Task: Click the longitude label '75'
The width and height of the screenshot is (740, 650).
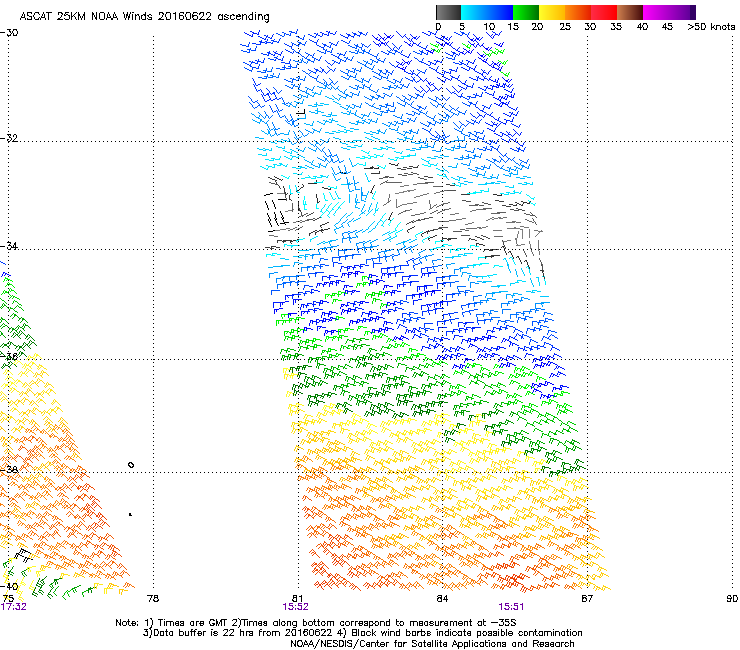Action: (8, 599)
